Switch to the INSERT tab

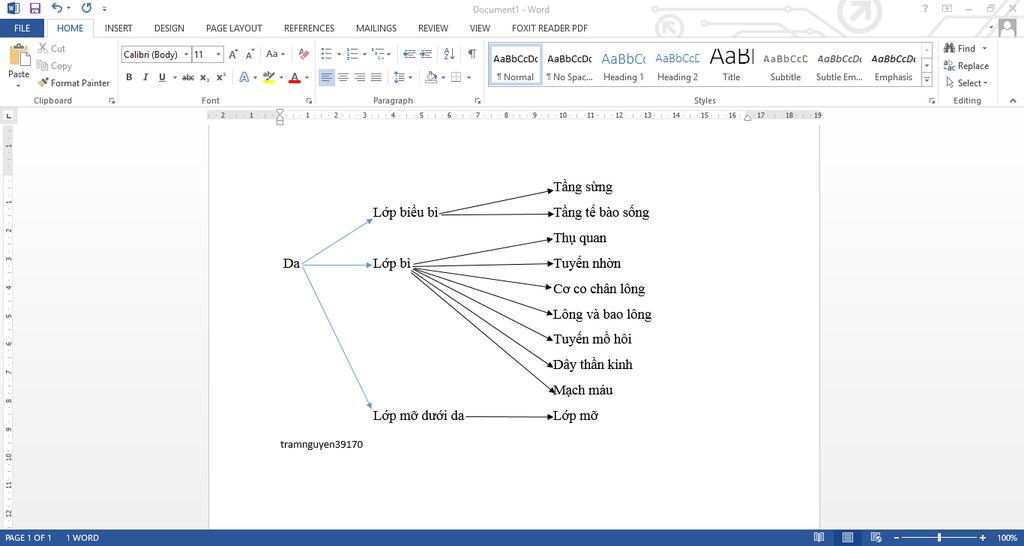tap(118, 28)
